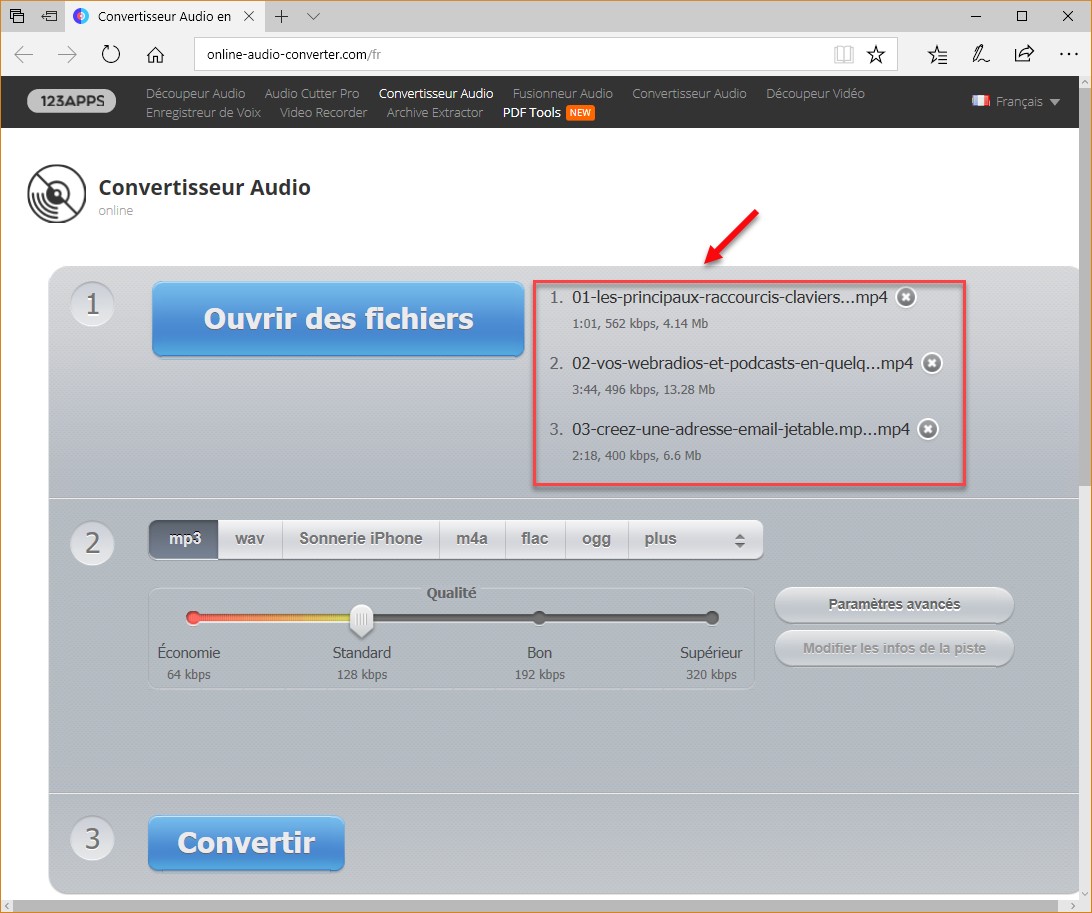Open the Français language selector
The width and height of the screenshot is (1092, 913).
1016,101
